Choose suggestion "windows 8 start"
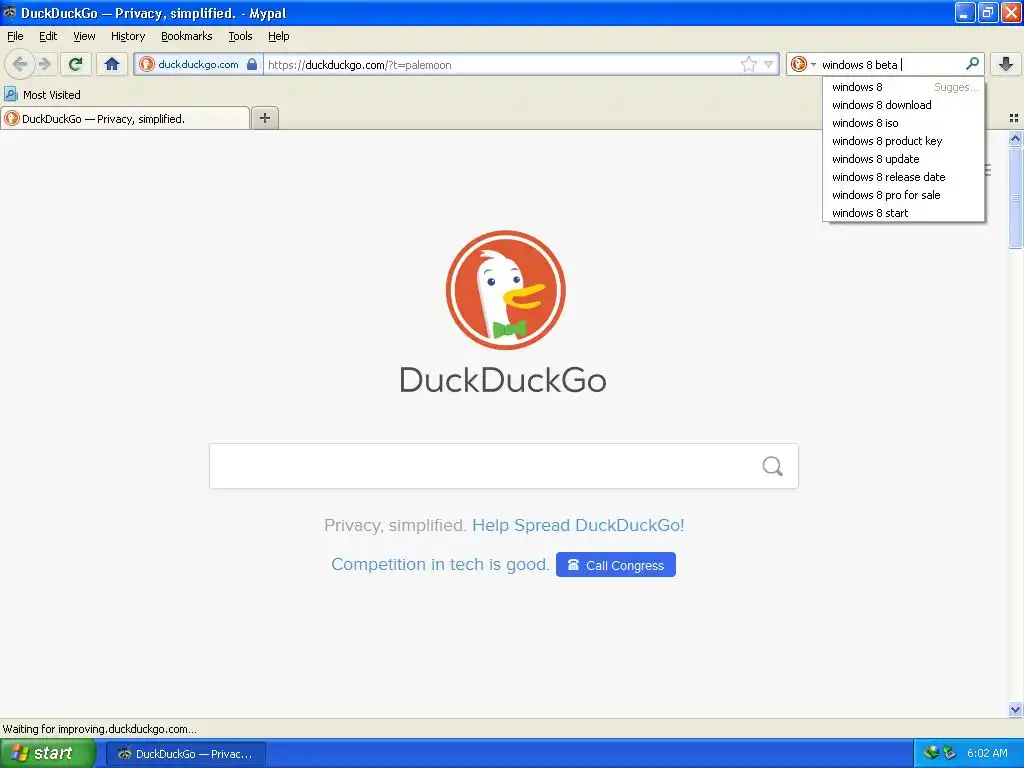Screen dimensions: 1024x768 click(904, 213)
